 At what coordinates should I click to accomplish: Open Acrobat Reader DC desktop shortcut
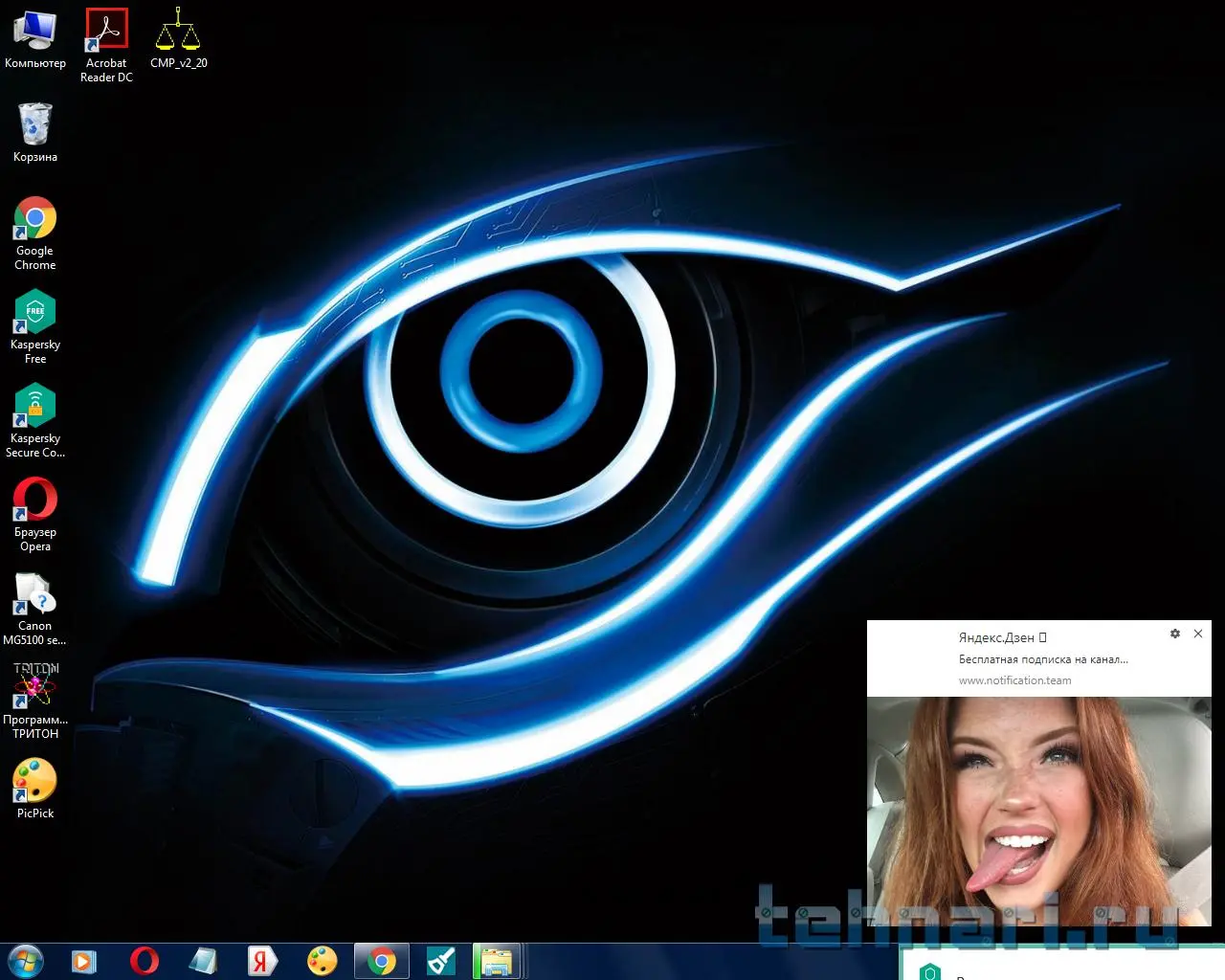pos(106,31)
